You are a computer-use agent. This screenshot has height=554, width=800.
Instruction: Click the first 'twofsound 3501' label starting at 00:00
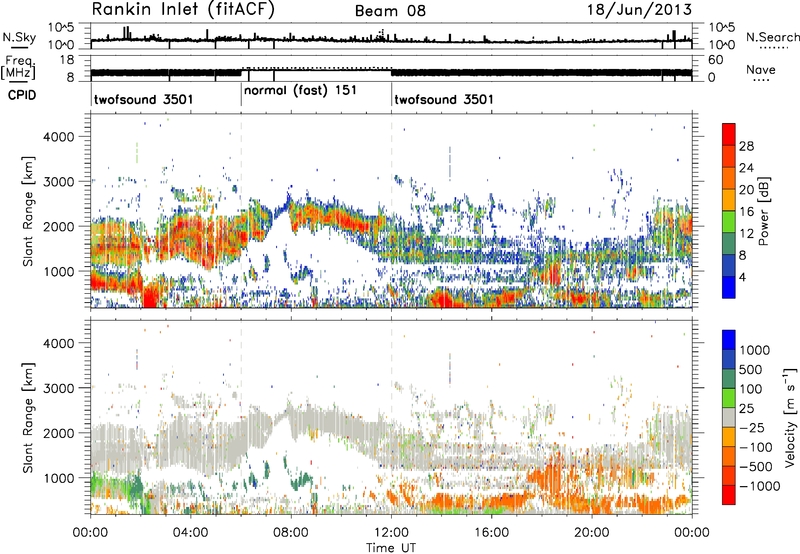pos(143,99)
